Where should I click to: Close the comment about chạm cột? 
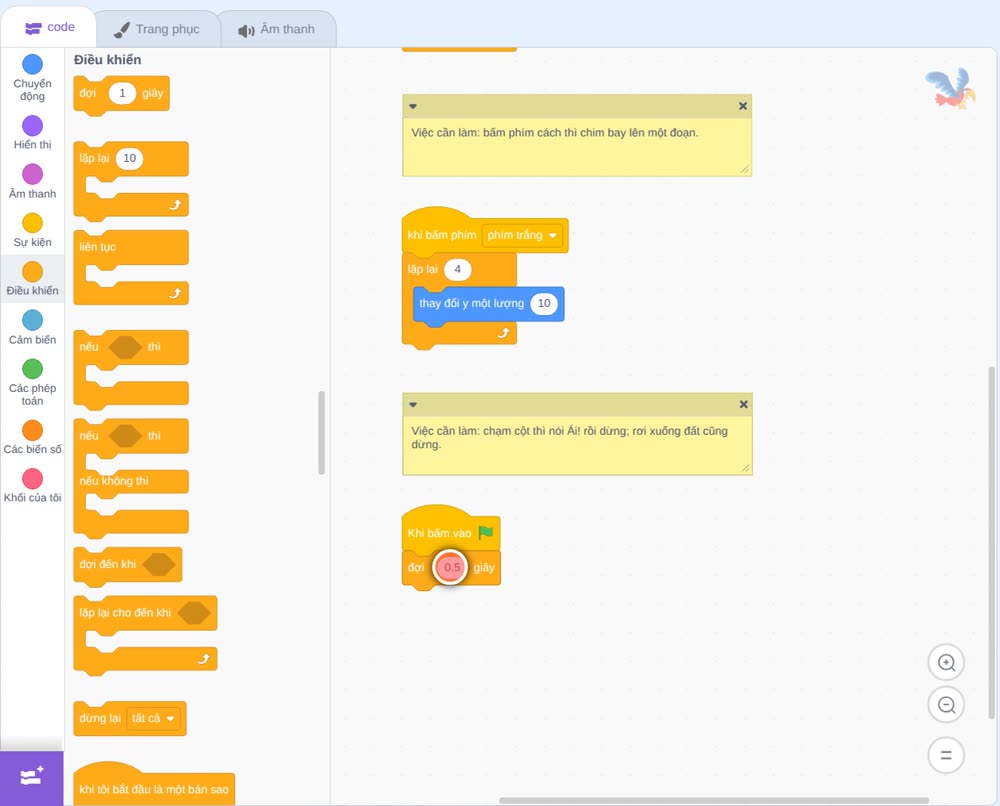(743, 404)
